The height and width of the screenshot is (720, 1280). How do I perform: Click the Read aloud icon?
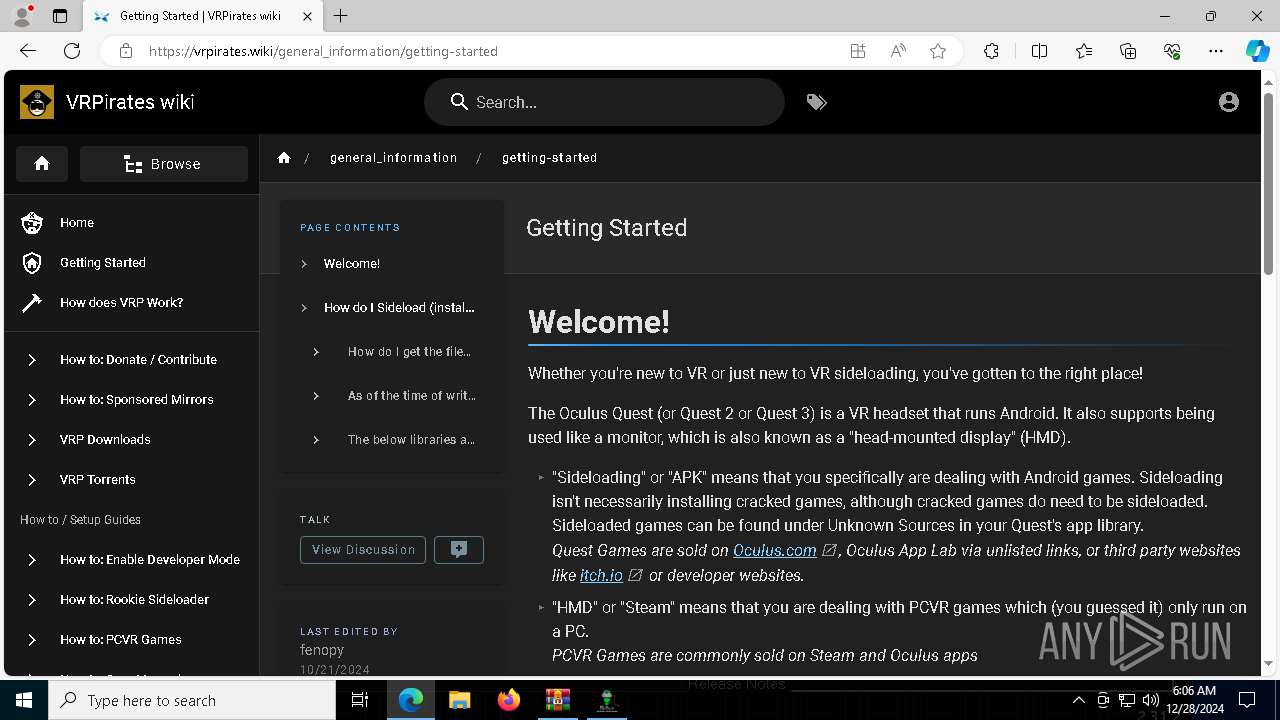(898, 51)
